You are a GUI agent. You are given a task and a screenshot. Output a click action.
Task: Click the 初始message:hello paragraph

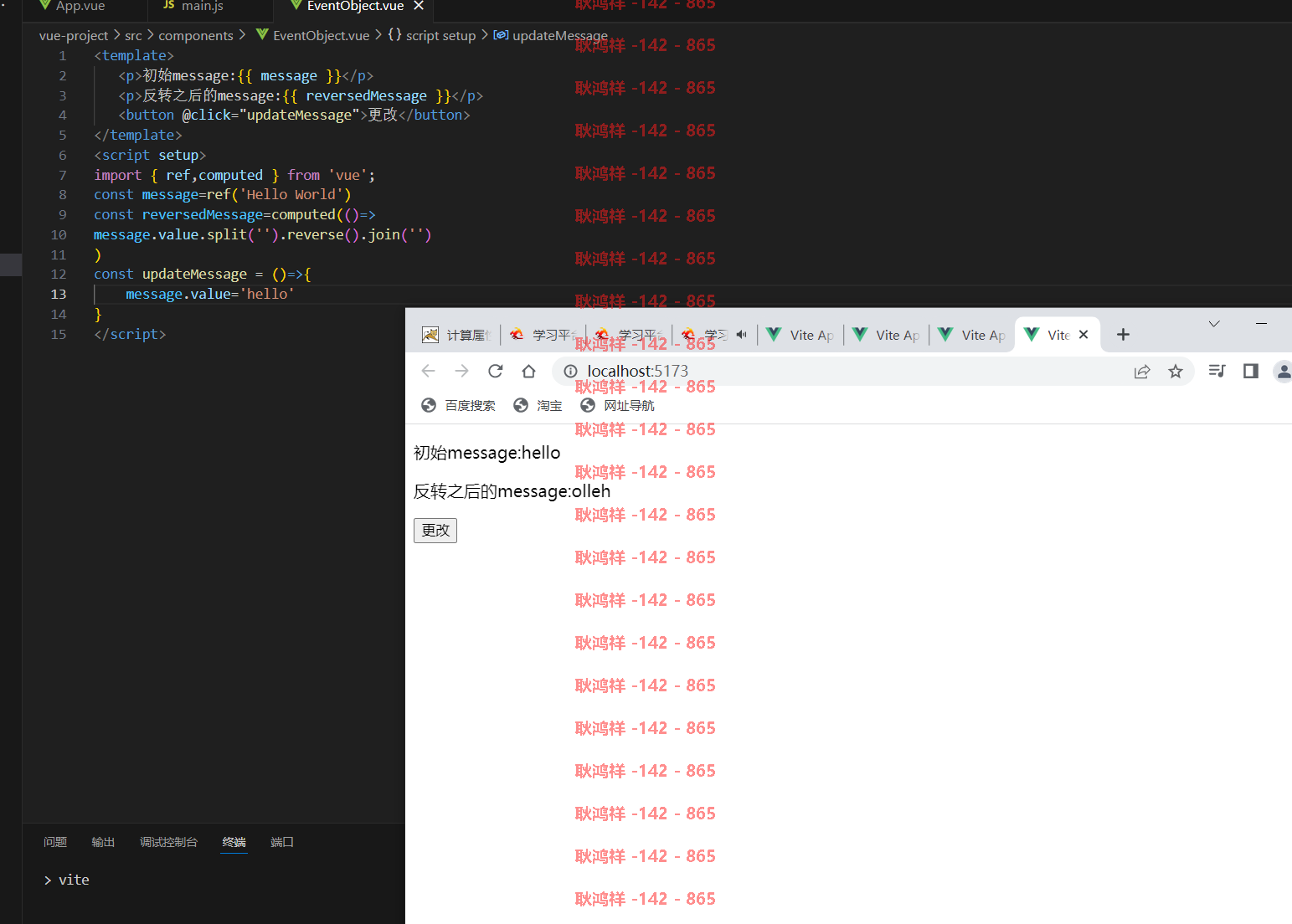tap(487, 453)
